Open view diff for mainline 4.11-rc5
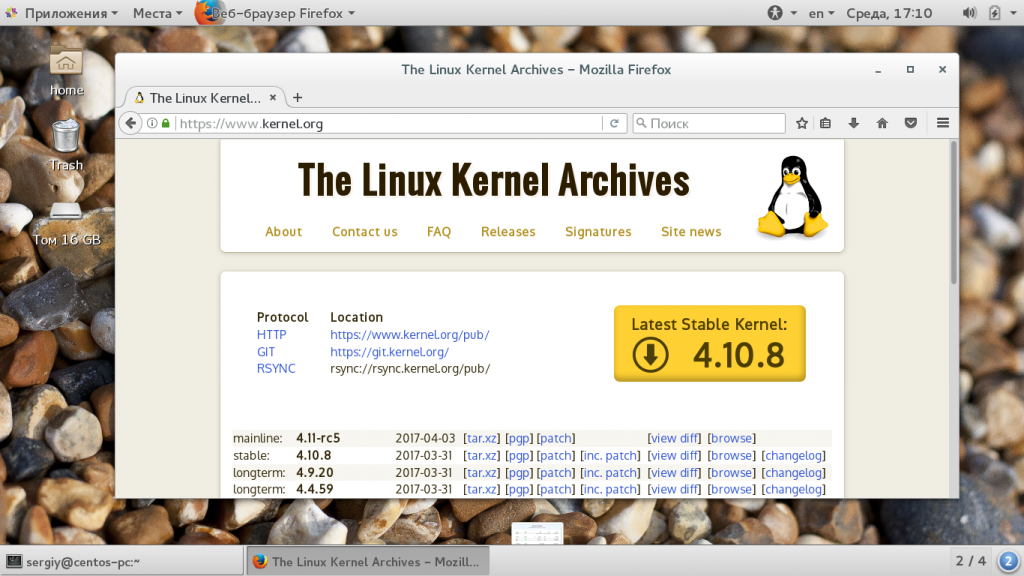This screenshot has width=1024, height=576. 674,438
